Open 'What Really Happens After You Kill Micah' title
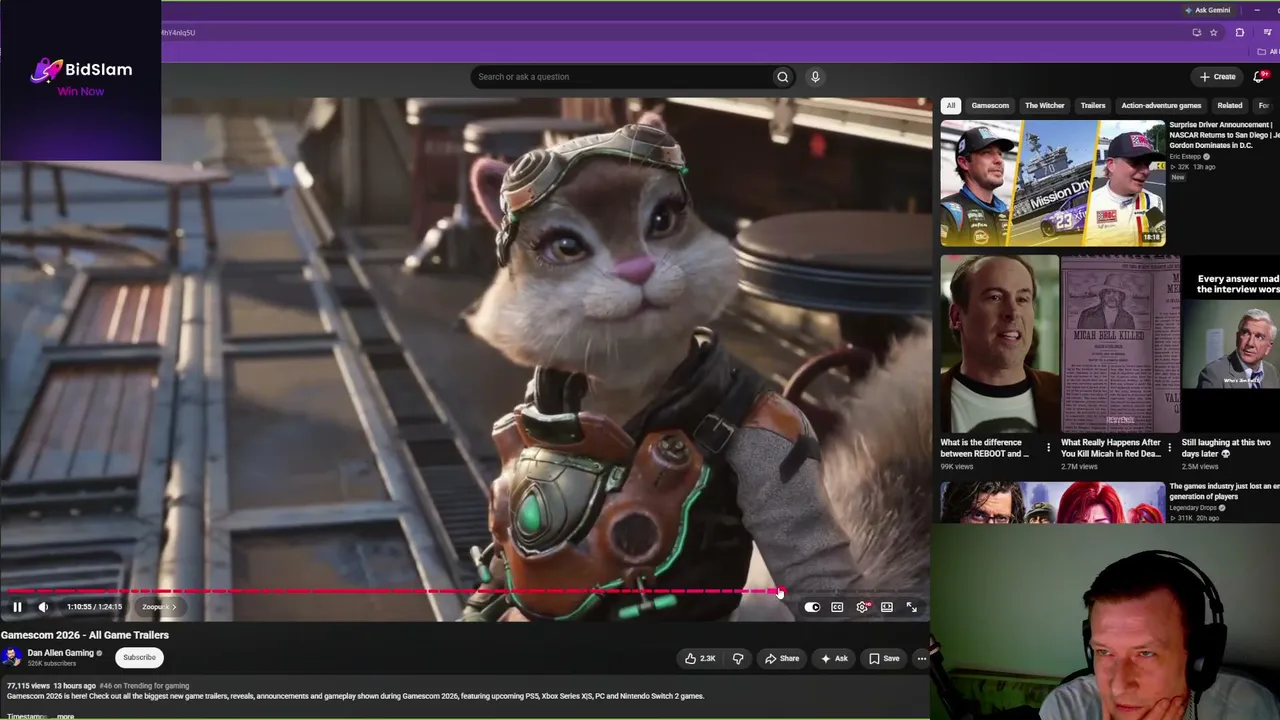Viewport: 1280px width, 720px height. pyautogui.click(x=1111, y=448)
